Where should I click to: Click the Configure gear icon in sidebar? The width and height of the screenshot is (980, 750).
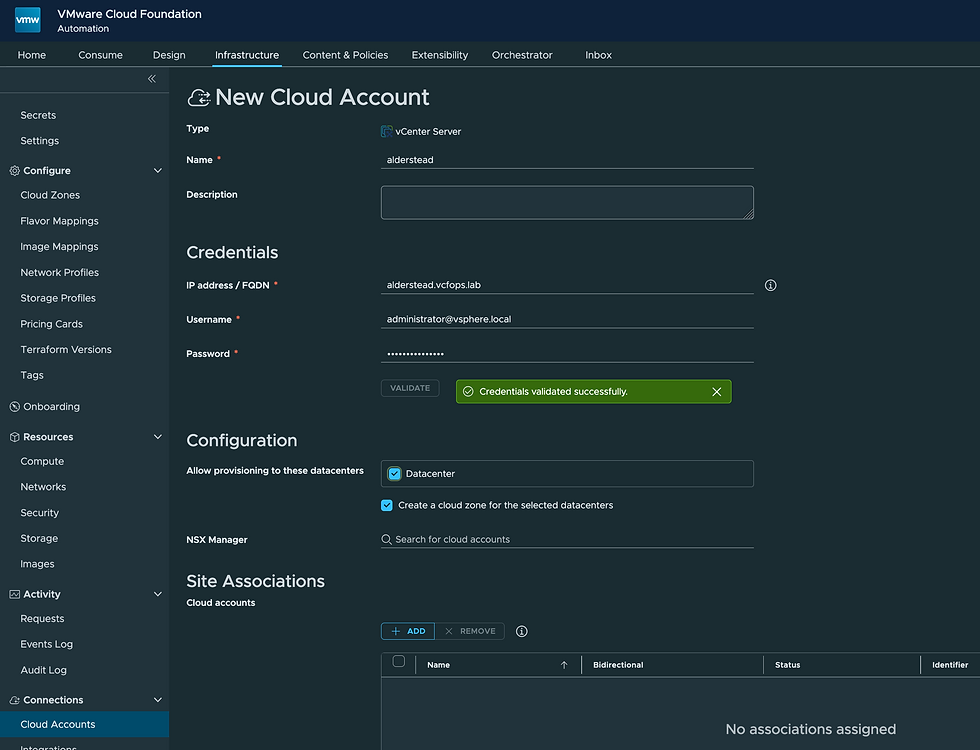(14, 171)
